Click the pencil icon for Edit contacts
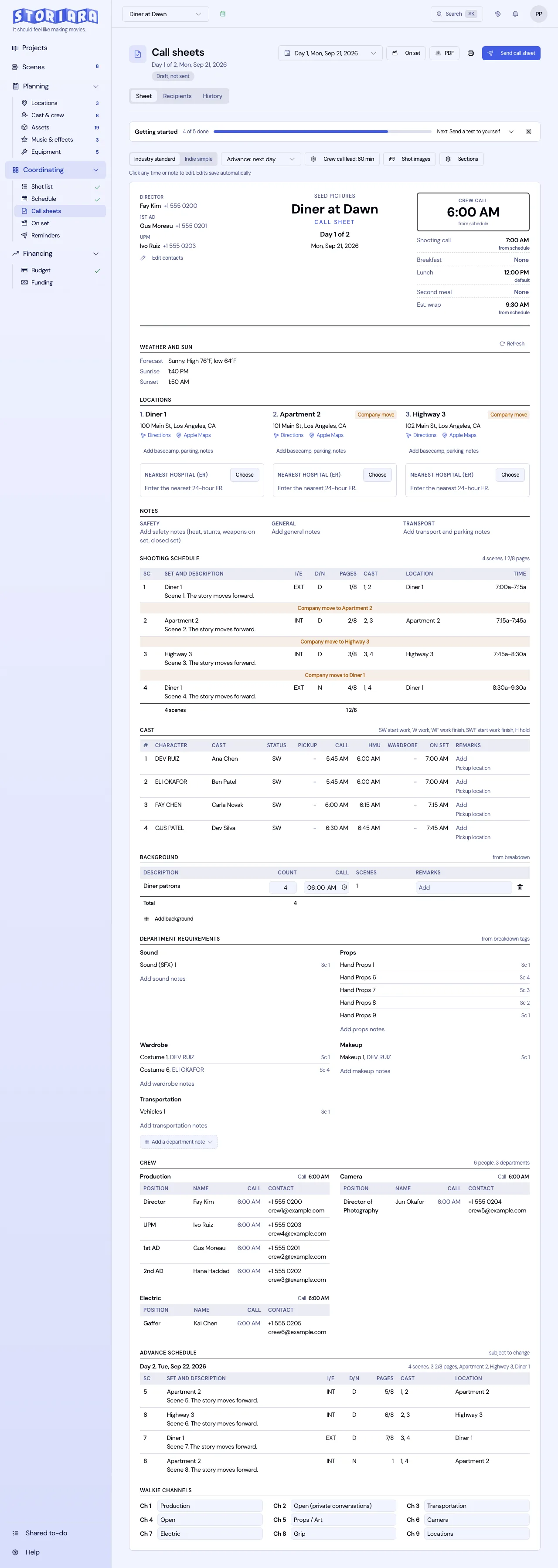The height and width of the screenshot is (1568, 558). tap(143, 258)
